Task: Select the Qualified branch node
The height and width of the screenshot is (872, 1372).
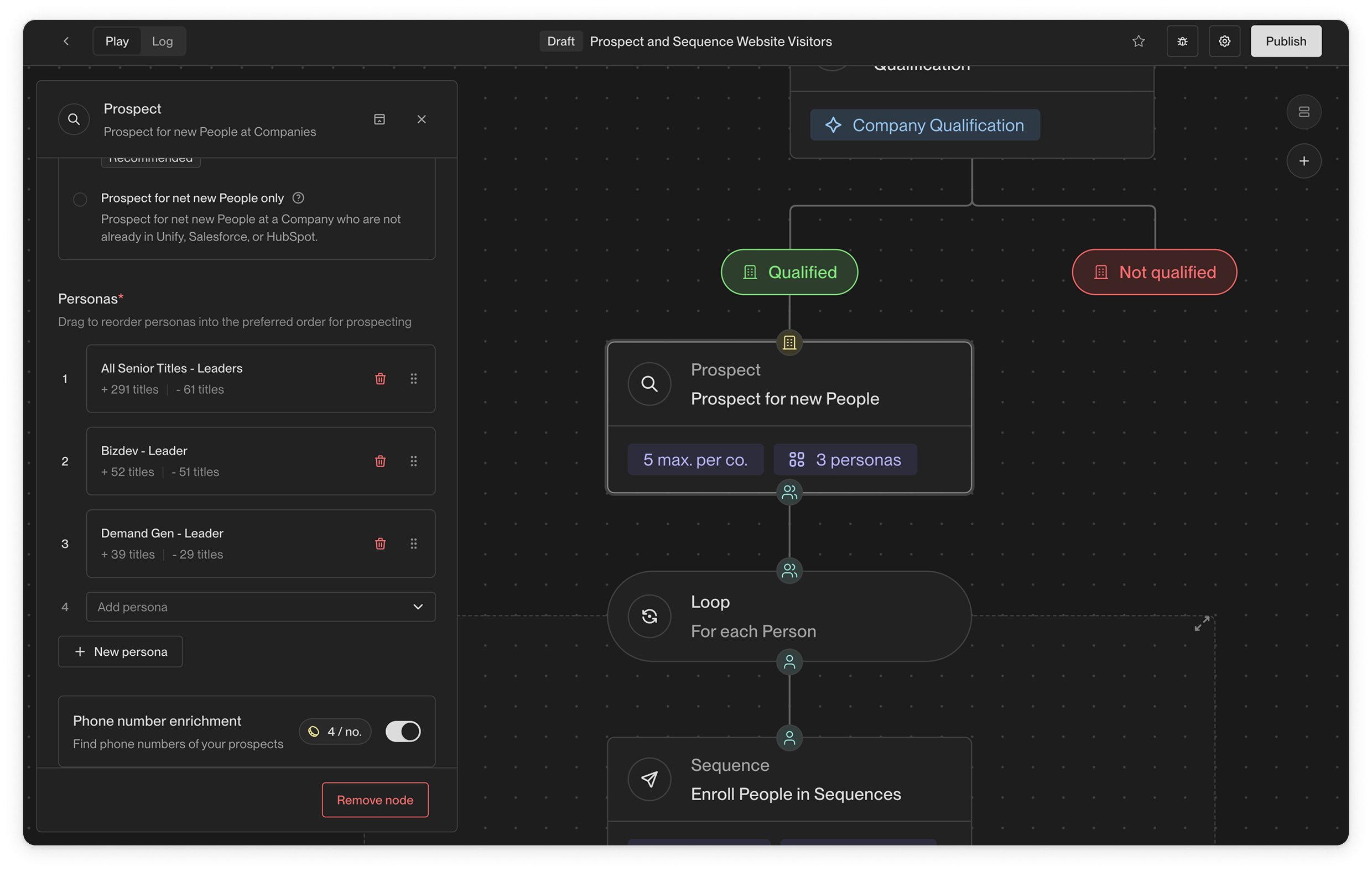Action: (789, 272)
